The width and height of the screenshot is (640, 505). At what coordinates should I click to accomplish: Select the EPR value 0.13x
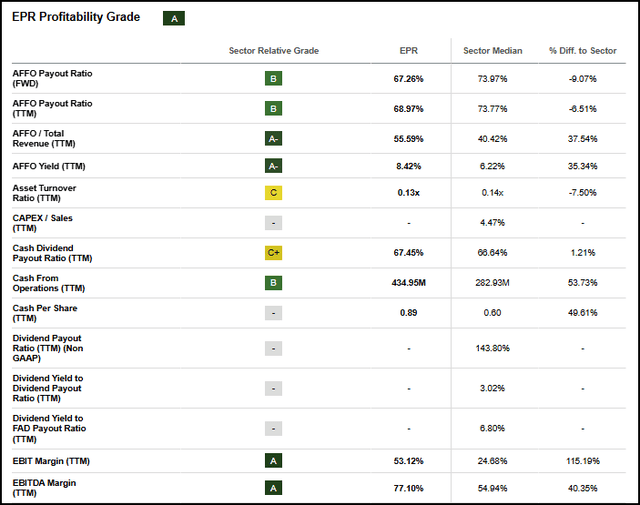coord(409,193)
